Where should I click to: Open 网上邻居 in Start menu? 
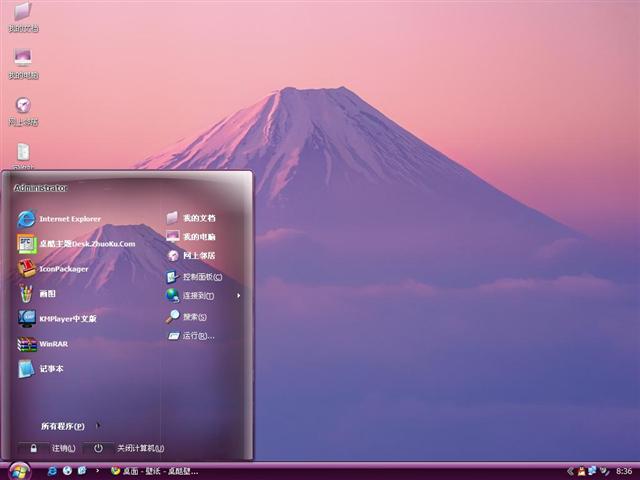(191, 256)
